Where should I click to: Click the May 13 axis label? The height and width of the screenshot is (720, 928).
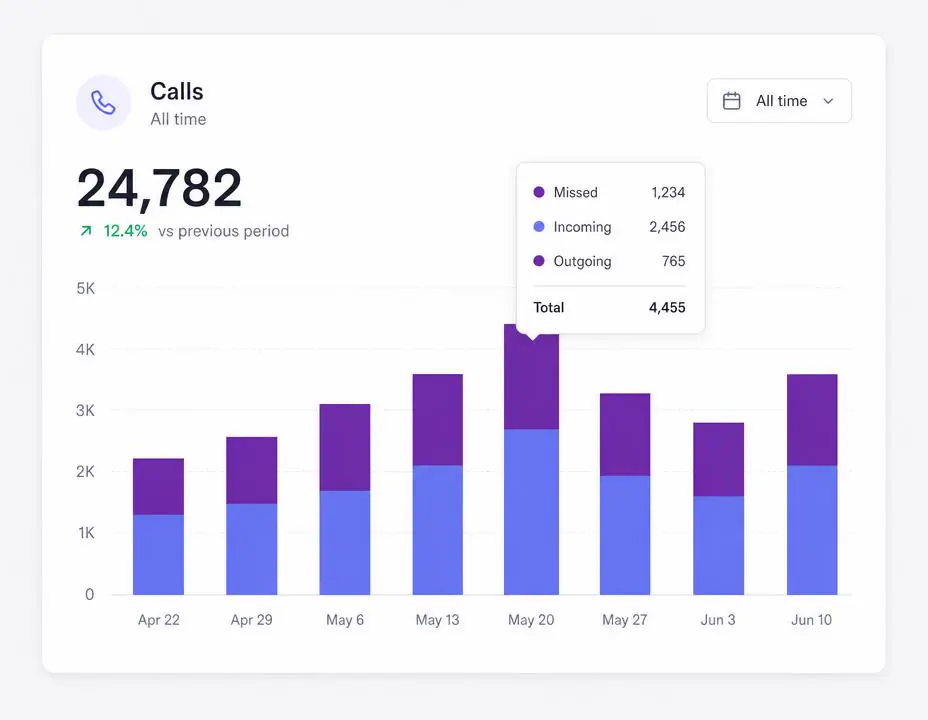[x=437, y=619]
